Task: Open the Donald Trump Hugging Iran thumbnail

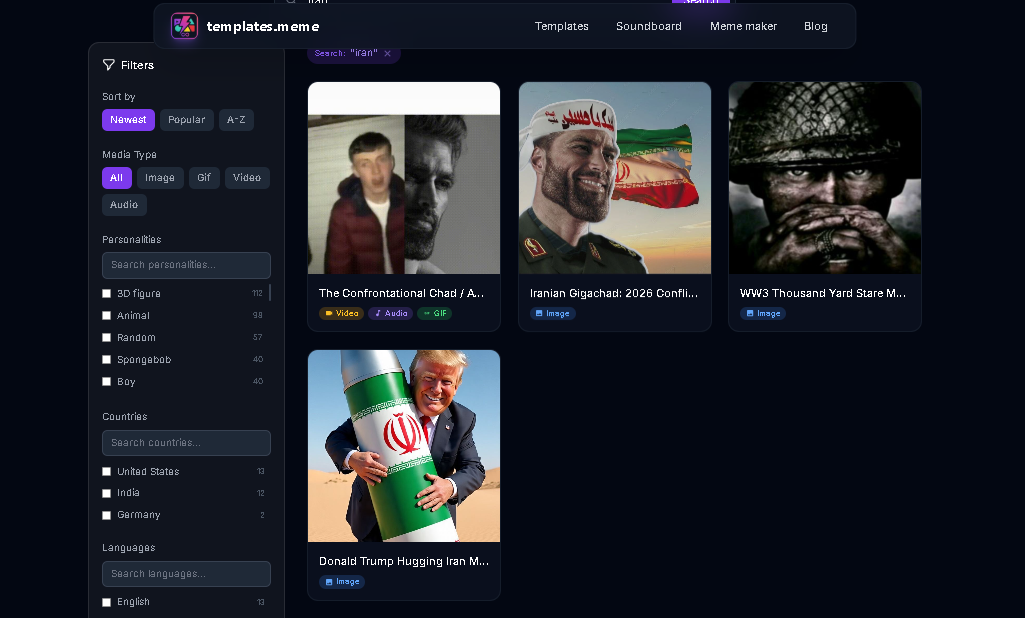Action: click(404, 446)
